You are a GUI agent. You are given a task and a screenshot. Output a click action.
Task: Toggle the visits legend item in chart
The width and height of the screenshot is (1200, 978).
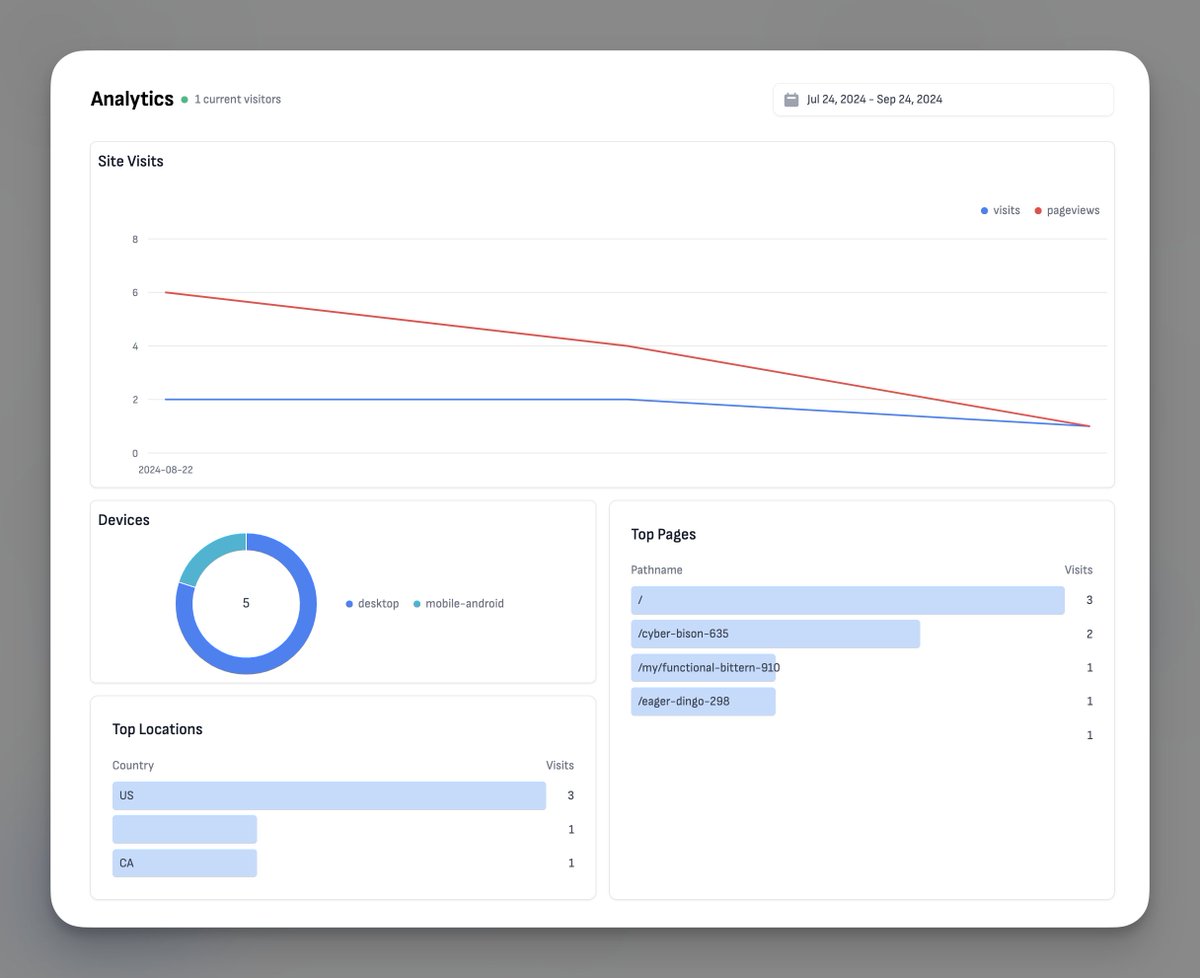click(1000, 211)
